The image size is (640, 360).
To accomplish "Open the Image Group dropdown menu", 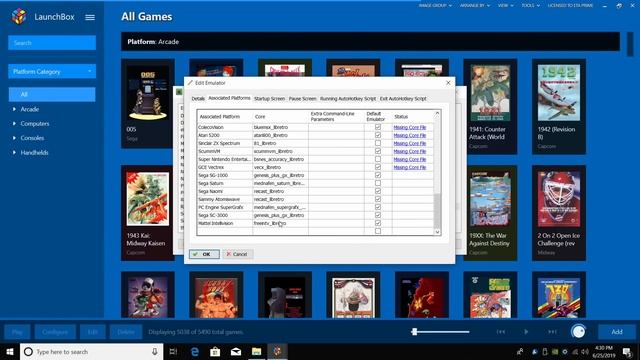I will pos(435,6).
